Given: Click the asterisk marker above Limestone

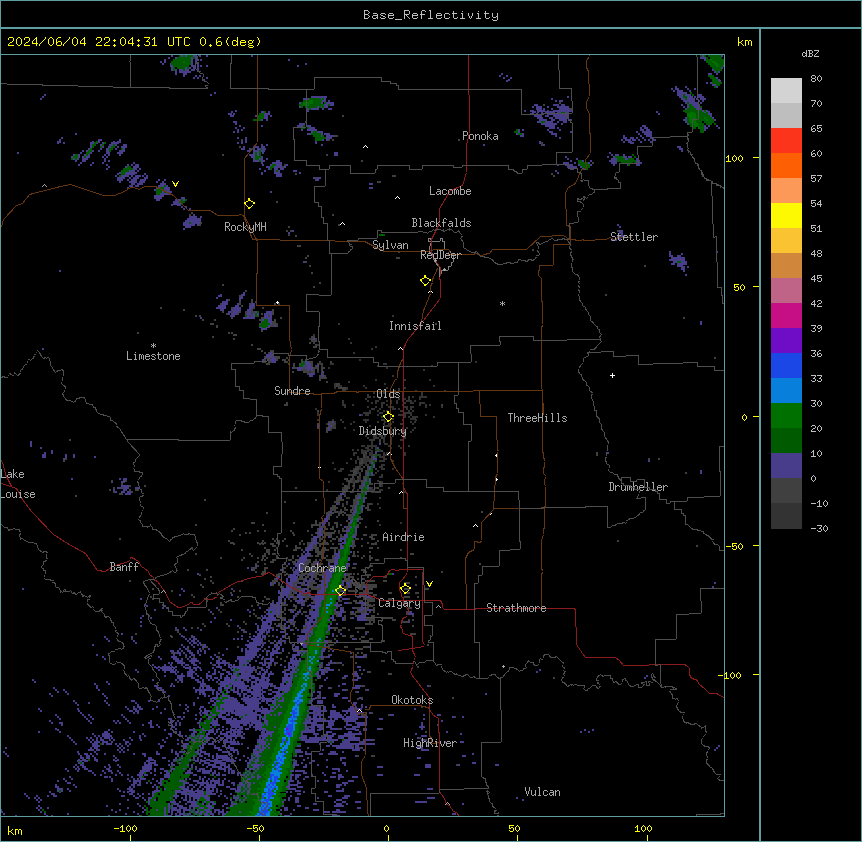Looking at the screenshot, I should 153,346.
